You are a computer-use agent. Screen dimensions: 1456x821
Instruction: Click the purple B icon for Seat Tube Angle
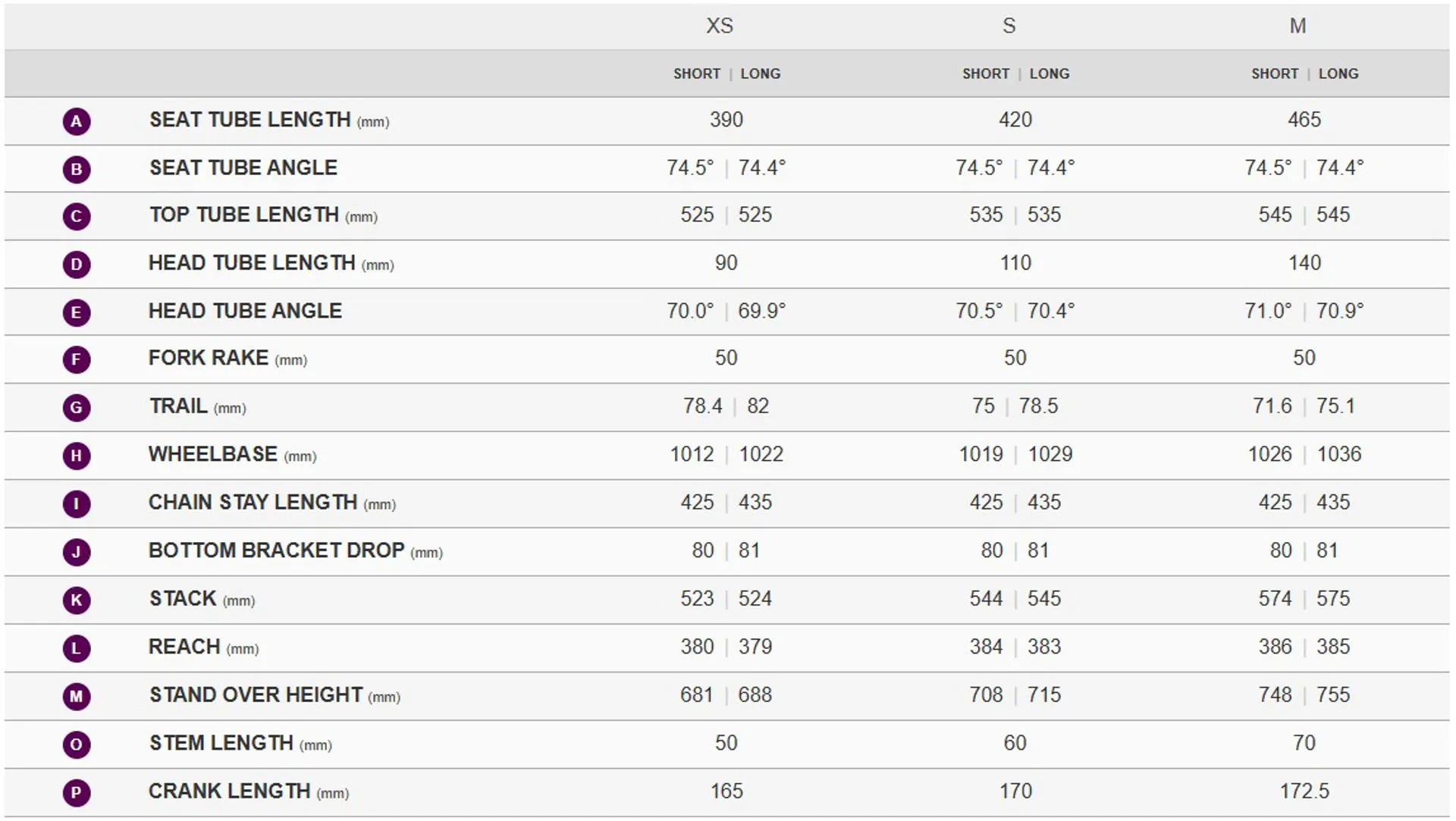coord(77,169)
